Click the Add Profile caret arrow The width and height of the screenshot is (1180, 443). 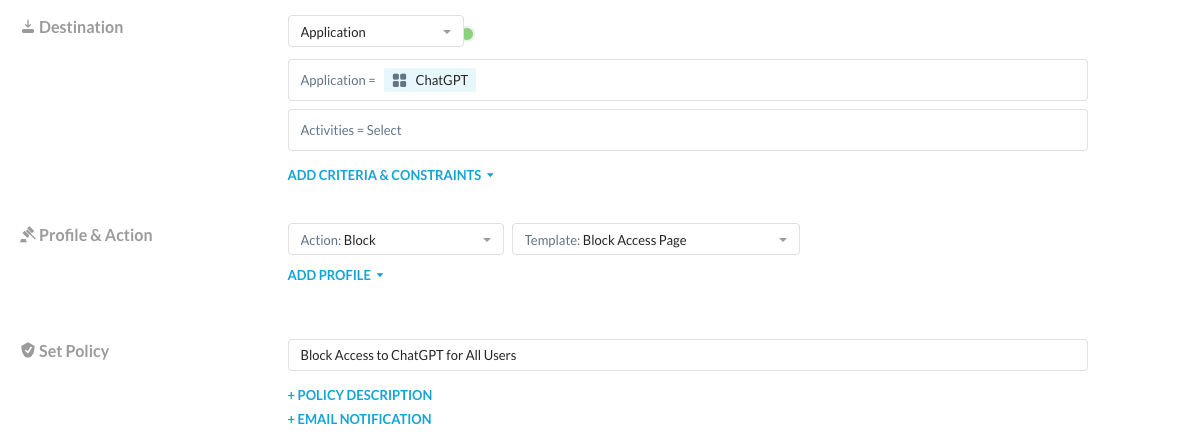click(x=380, y=275)
